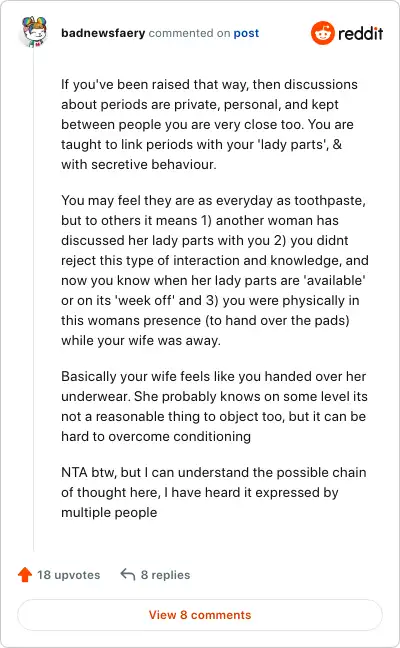Click the "with secretive behaviour." line
400x648 pixels.
[139, 164]
